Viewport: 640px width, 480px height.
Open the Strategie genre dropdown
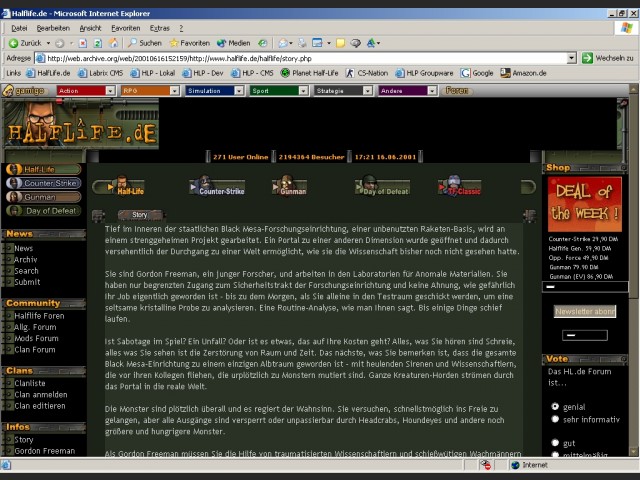(343, 91)
